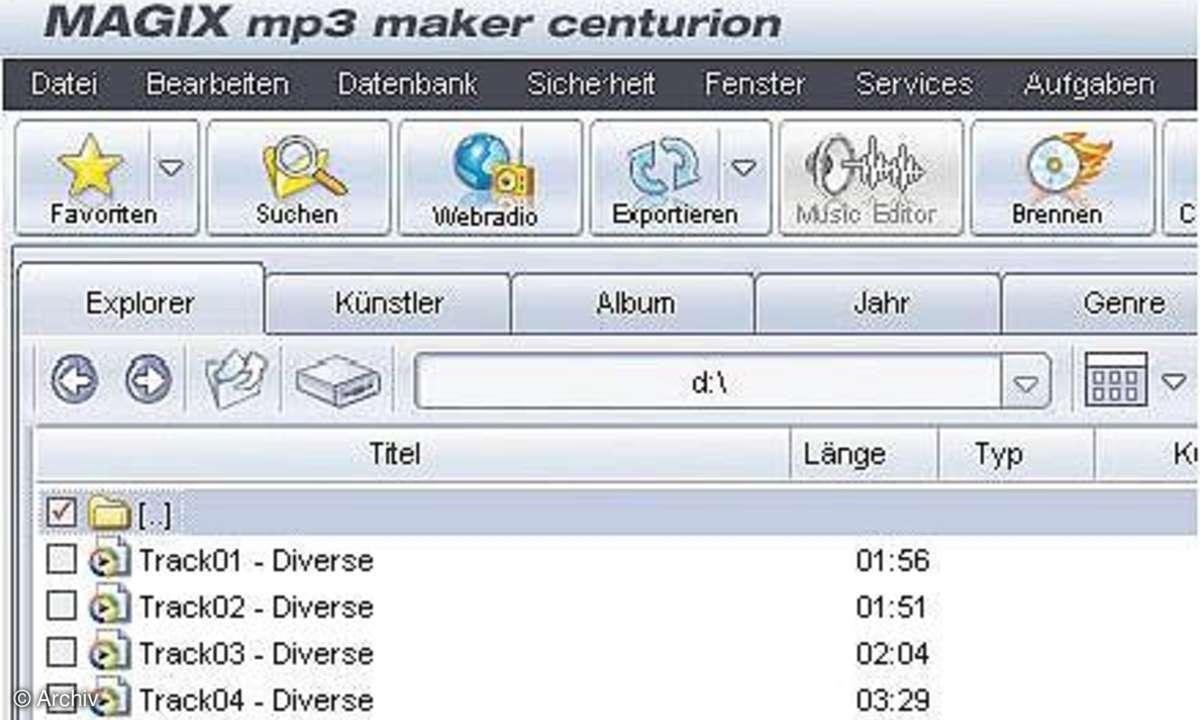Viewport: 1200px width, 720px height.
Task: Open the Brennen burn disc tool
Action: [1062, 178]
